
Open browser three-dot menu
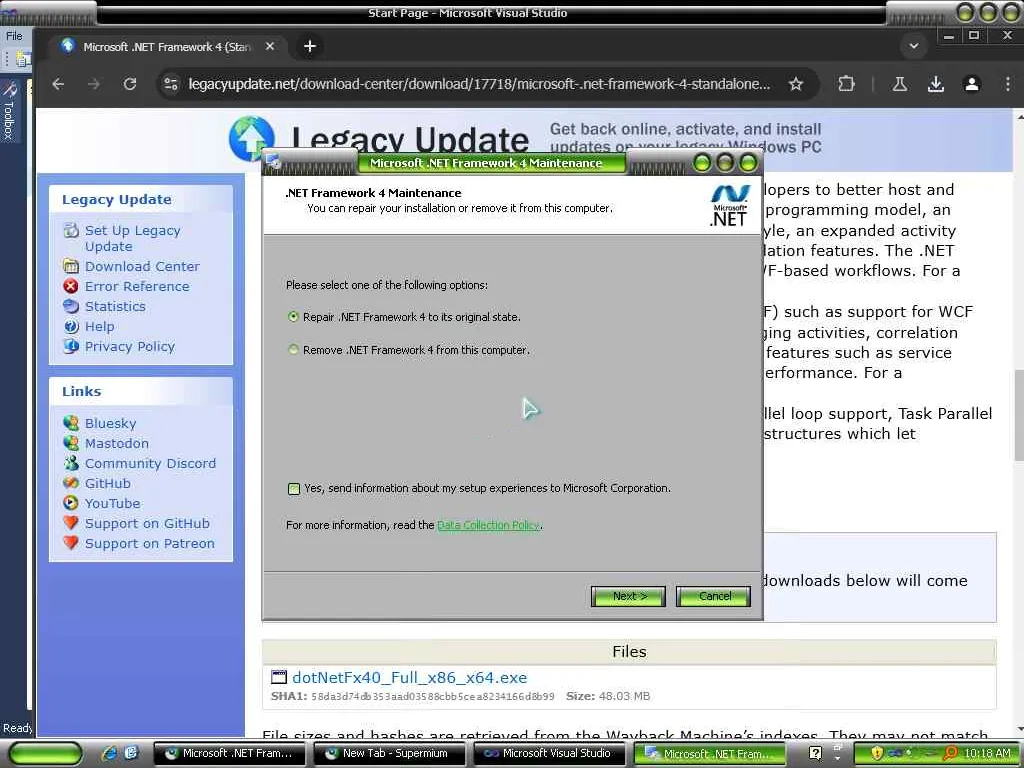pos(1008,84)
